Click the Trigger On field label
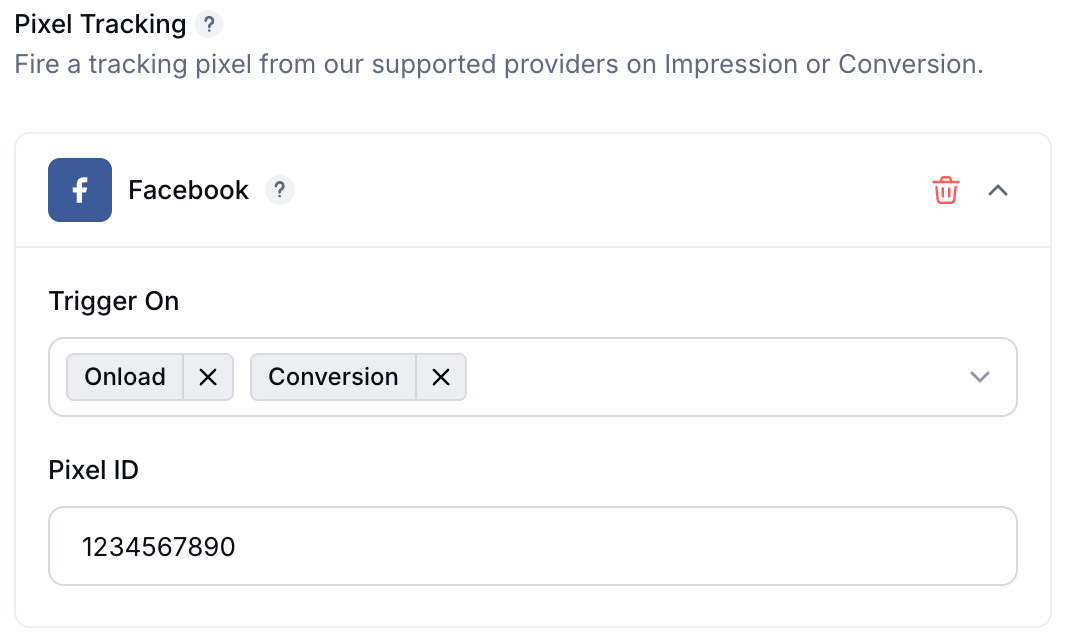Image resolution: width=1066 pixels, height=638 pixels. (x=114, y=301)
